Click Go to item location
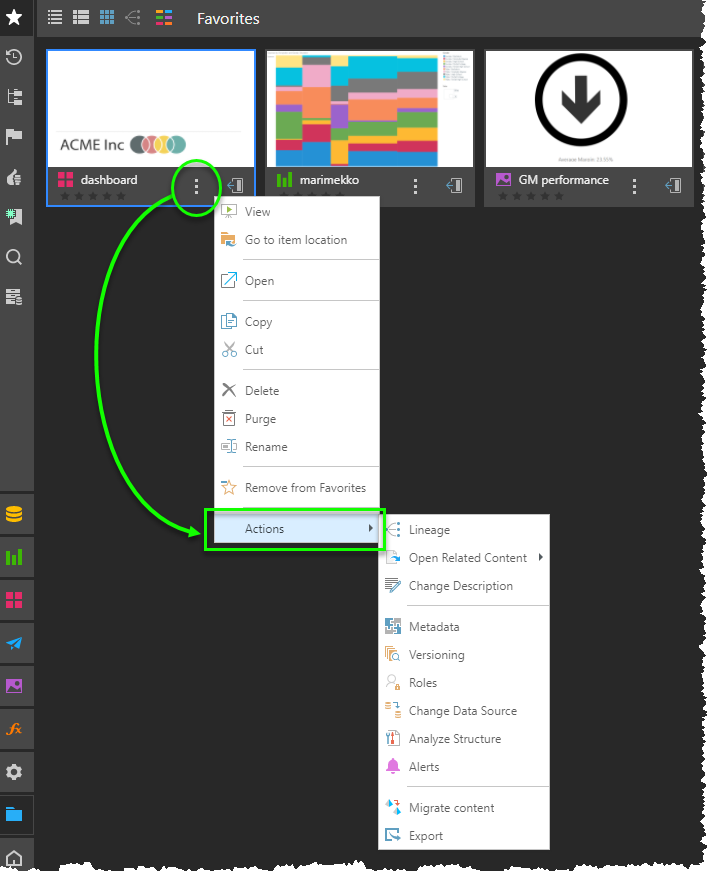The width and height of the screenshot is (707, 871). [295, 240]
